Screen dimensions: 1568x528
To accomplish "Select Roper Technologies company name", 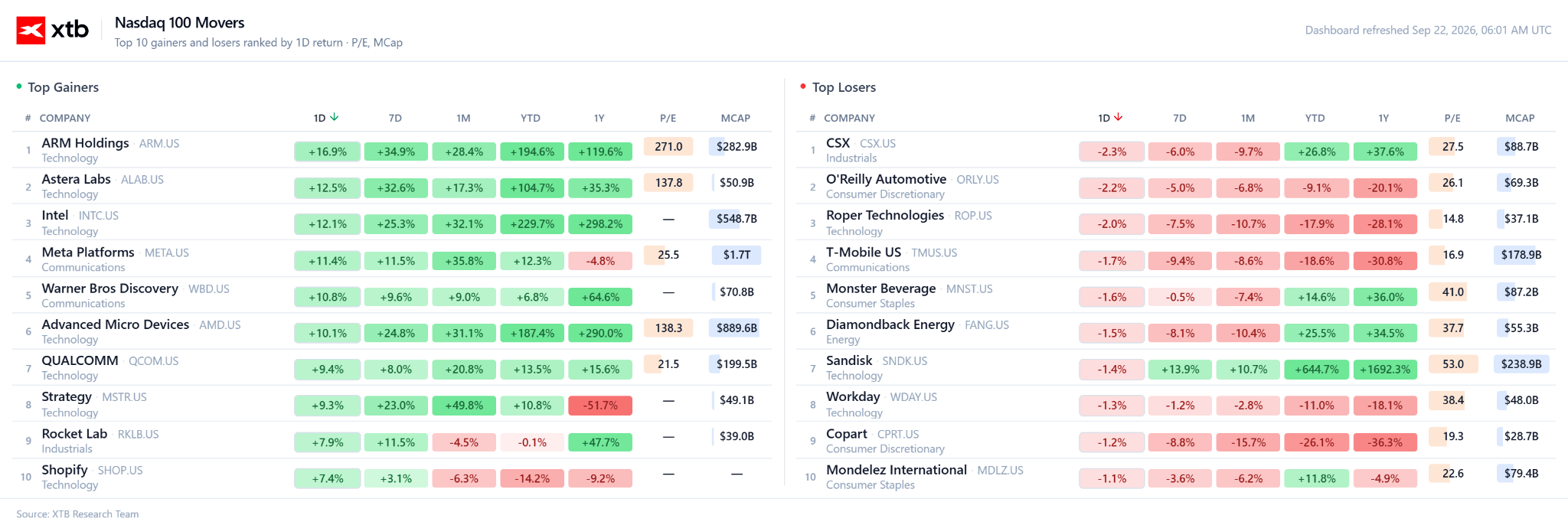I will click(x=885, y=215).
